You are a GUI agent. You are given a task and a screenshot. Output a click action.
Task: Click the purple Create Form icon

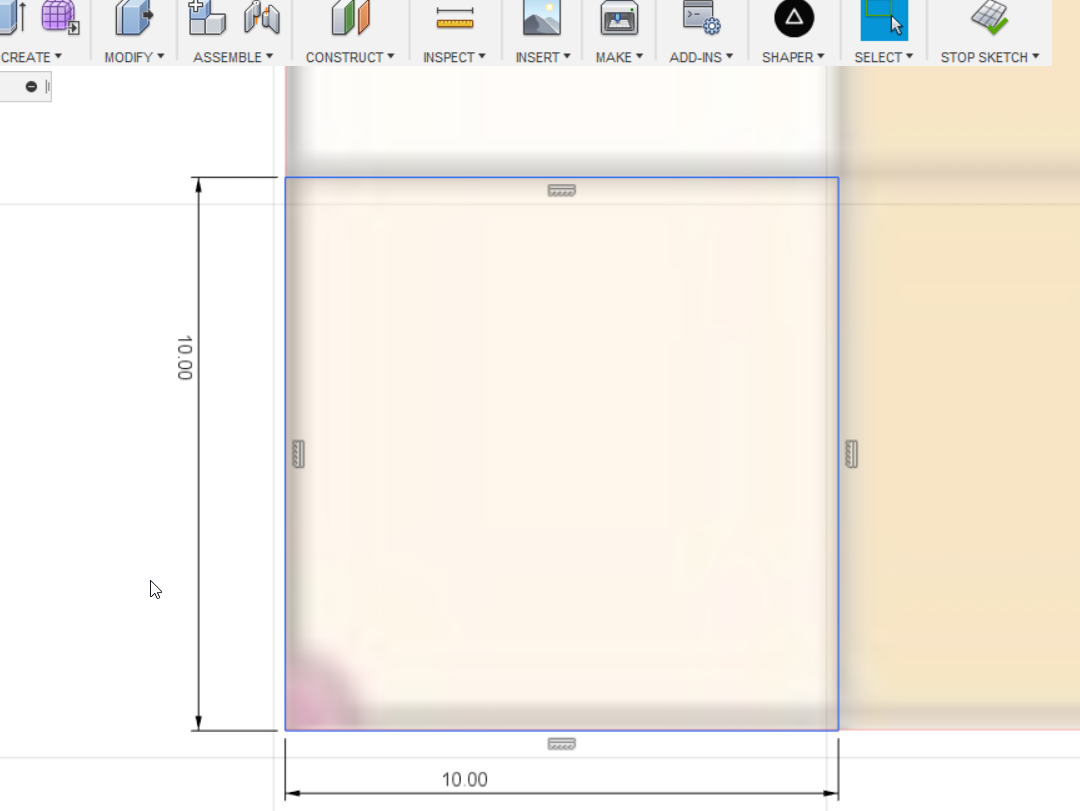[60, 18]
